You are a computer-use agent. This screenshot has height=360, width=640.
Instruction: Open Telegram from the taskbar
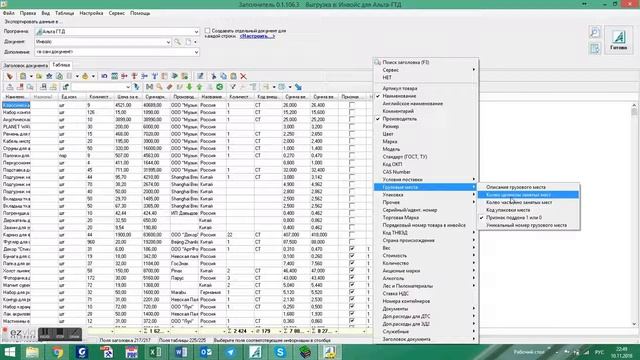tap(230, 352)
